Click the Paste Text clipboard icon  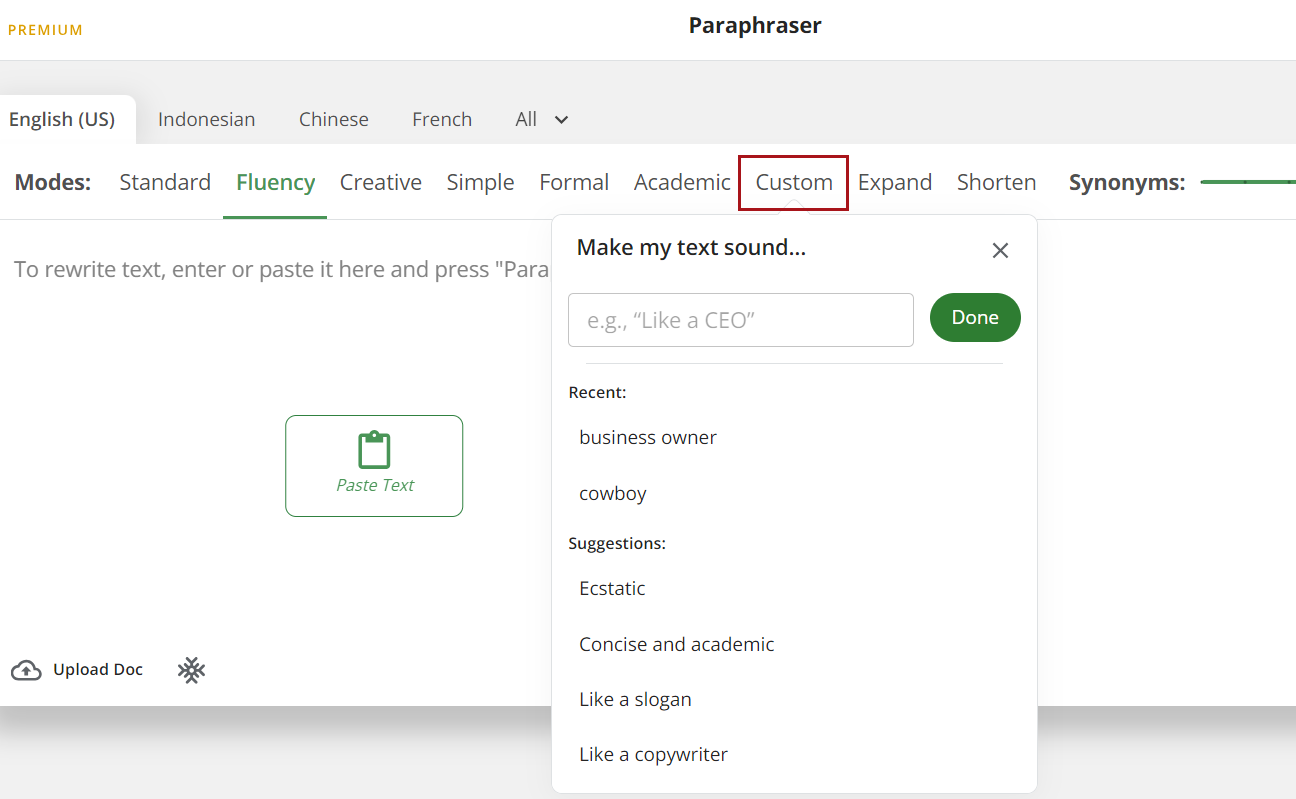374,451
